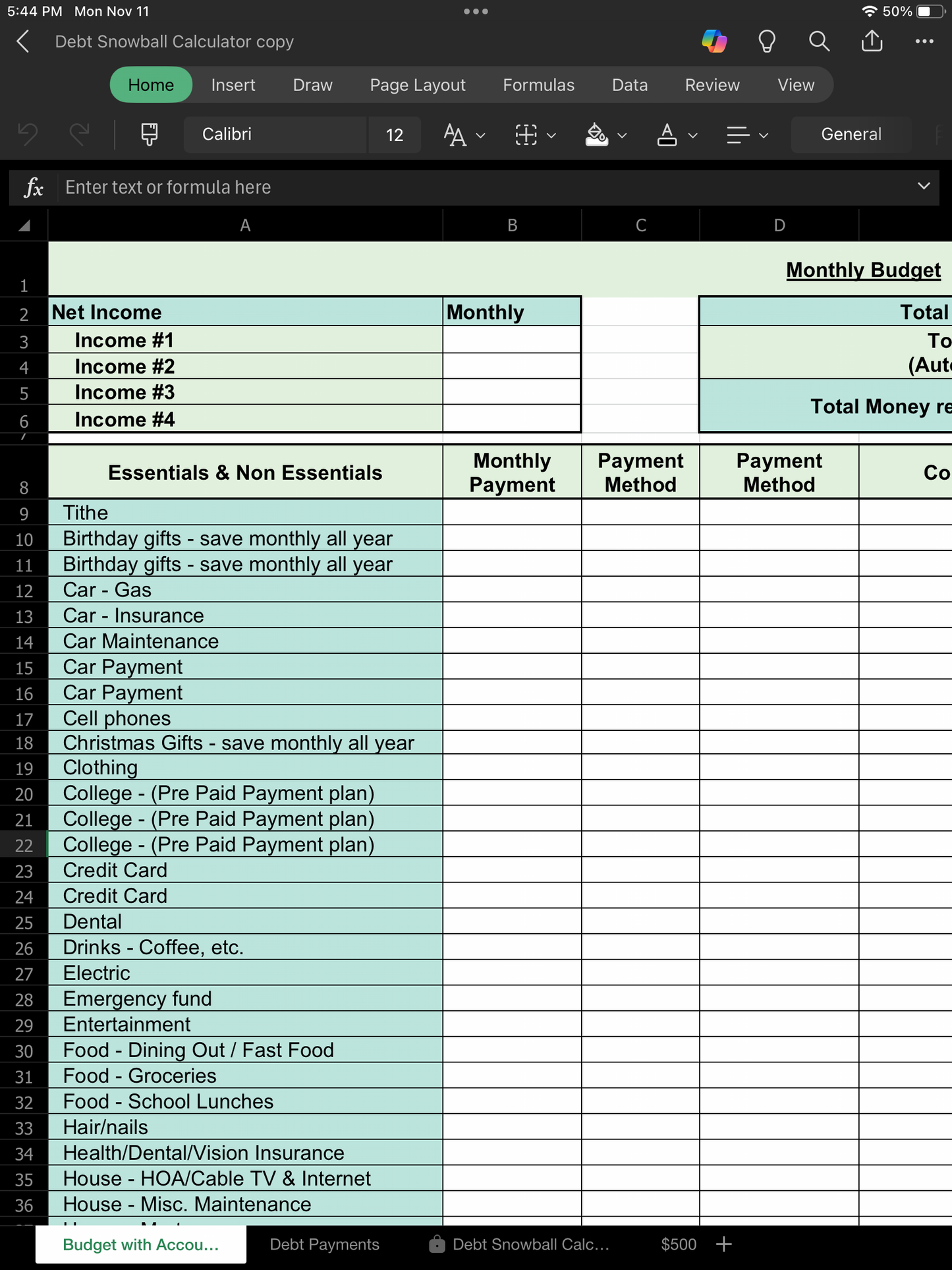952x1270 pixels.
Task: Select the Hair/nails cell
Action: (x=246, y=1127)
